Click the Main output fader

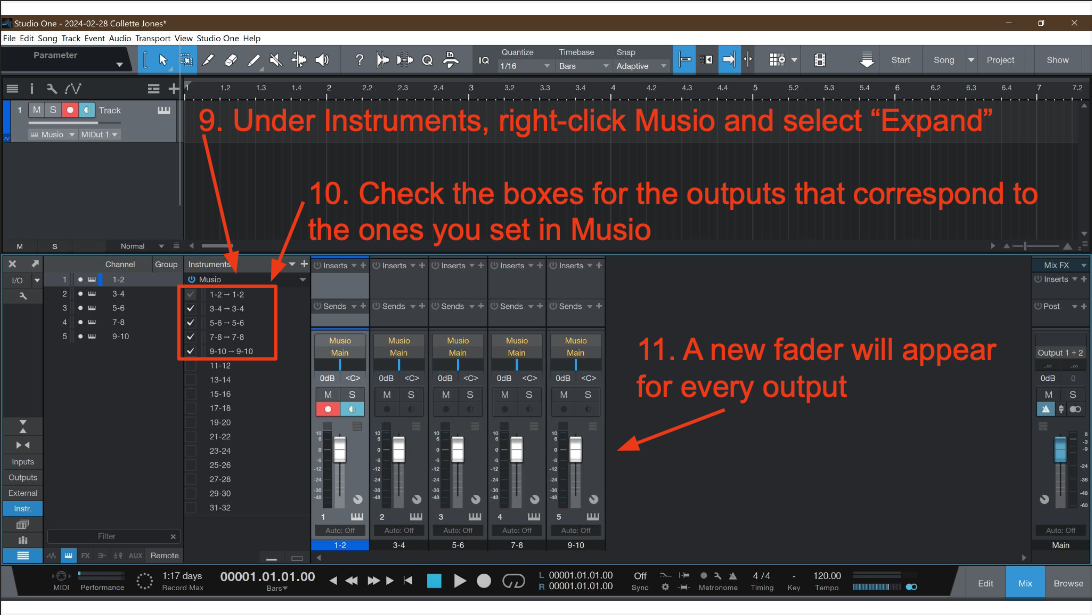coord(1060,450)
